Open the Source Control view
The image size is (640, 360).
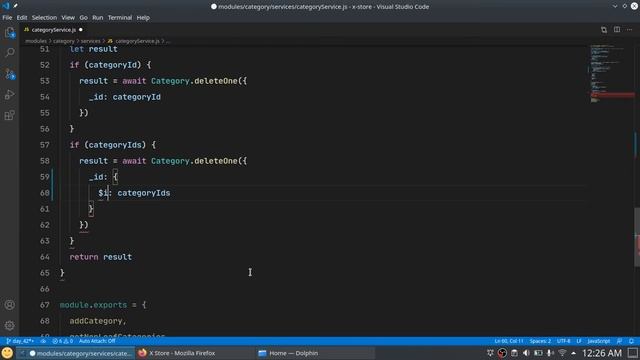[x=10, y=74]
